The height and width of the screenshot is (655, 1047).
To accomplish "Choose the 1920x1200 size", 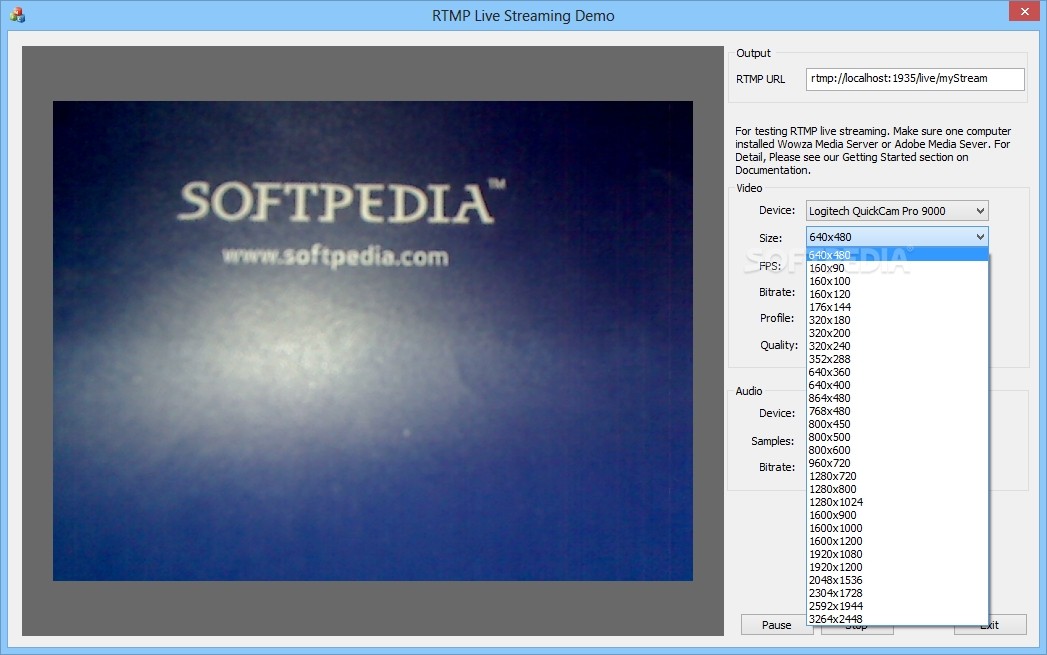I will (897, 568).
